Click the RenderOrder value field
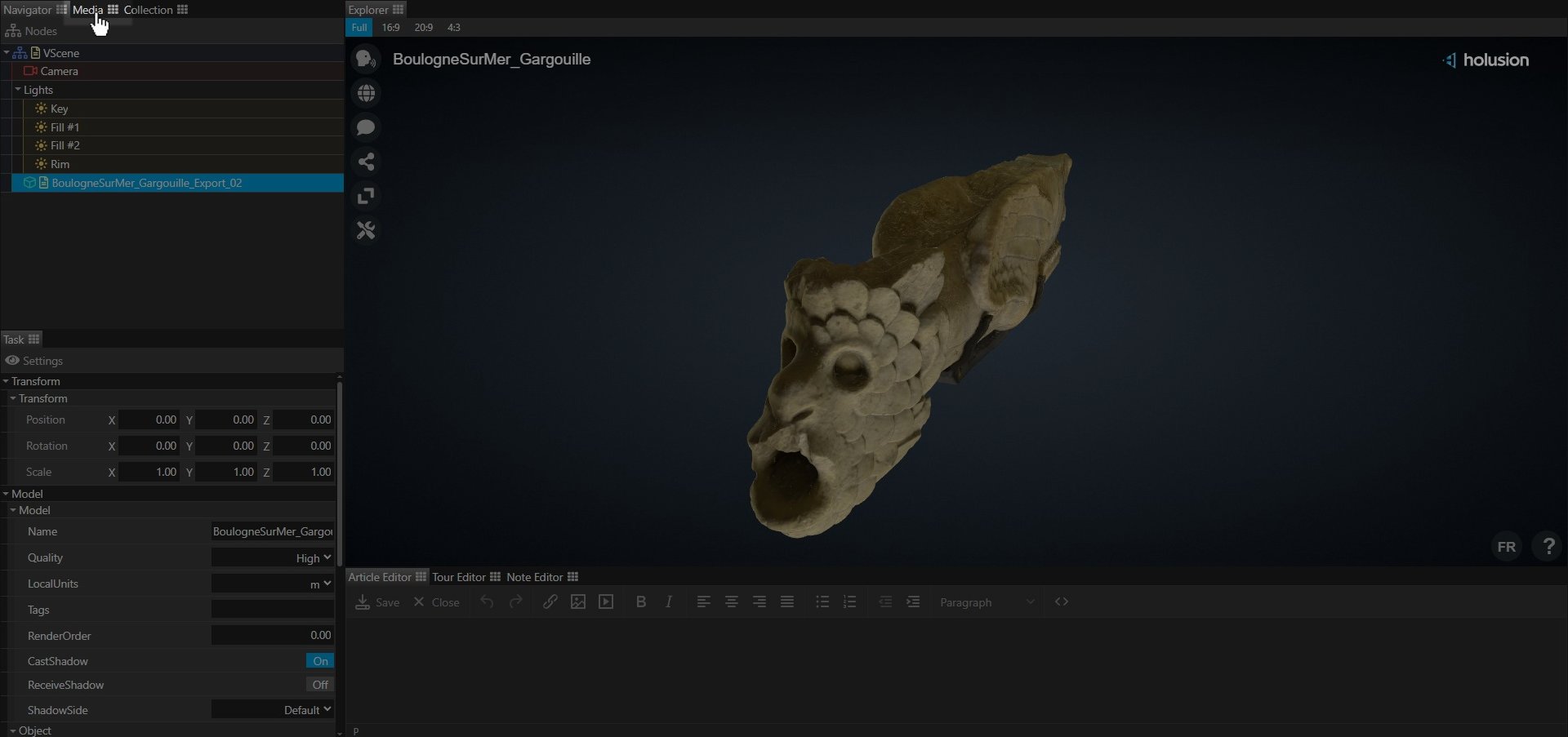The image size is (1568, 737). click(273, 635)
